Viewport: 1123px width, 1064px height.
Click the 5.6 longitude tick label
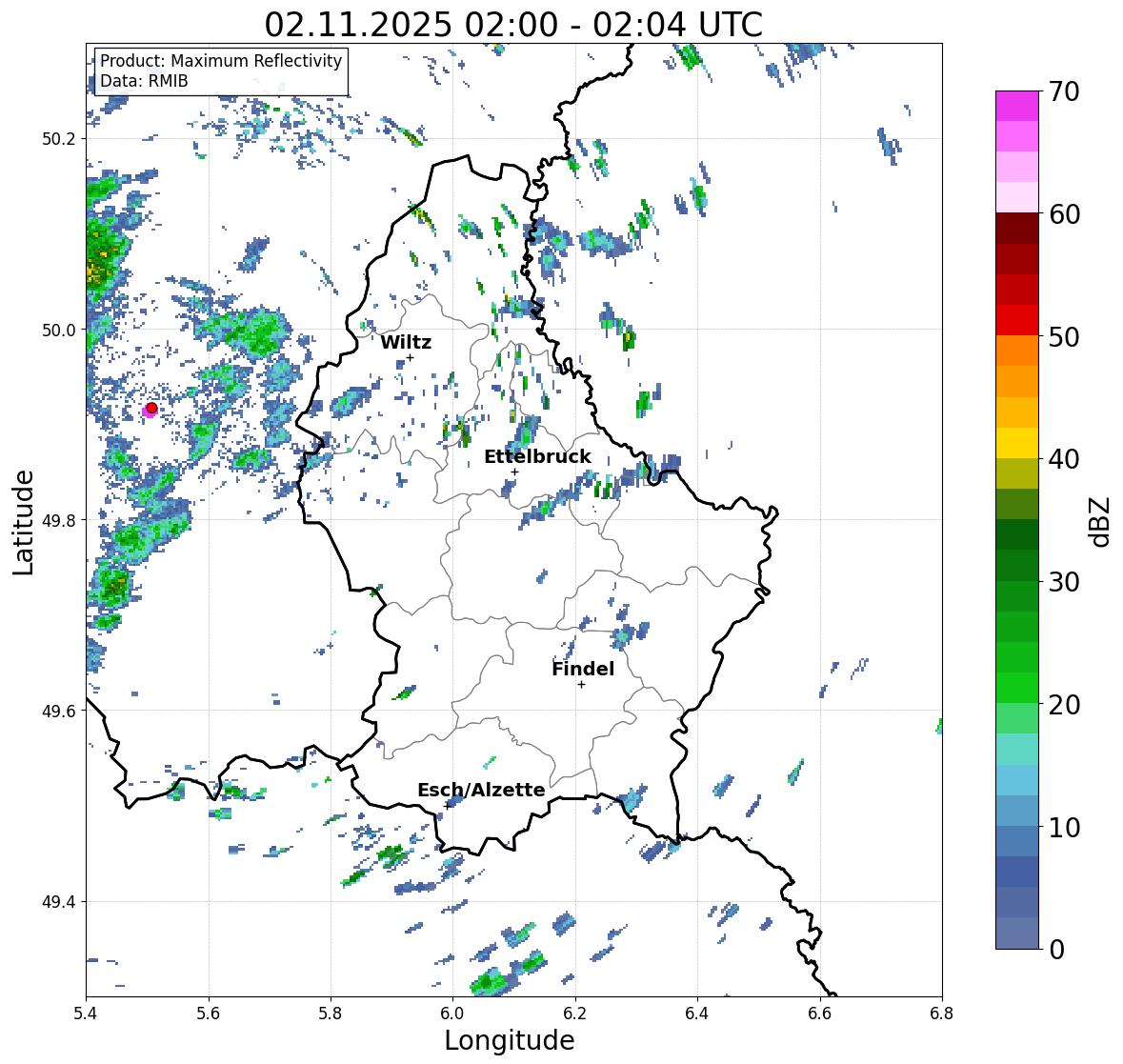point(209,1014)
